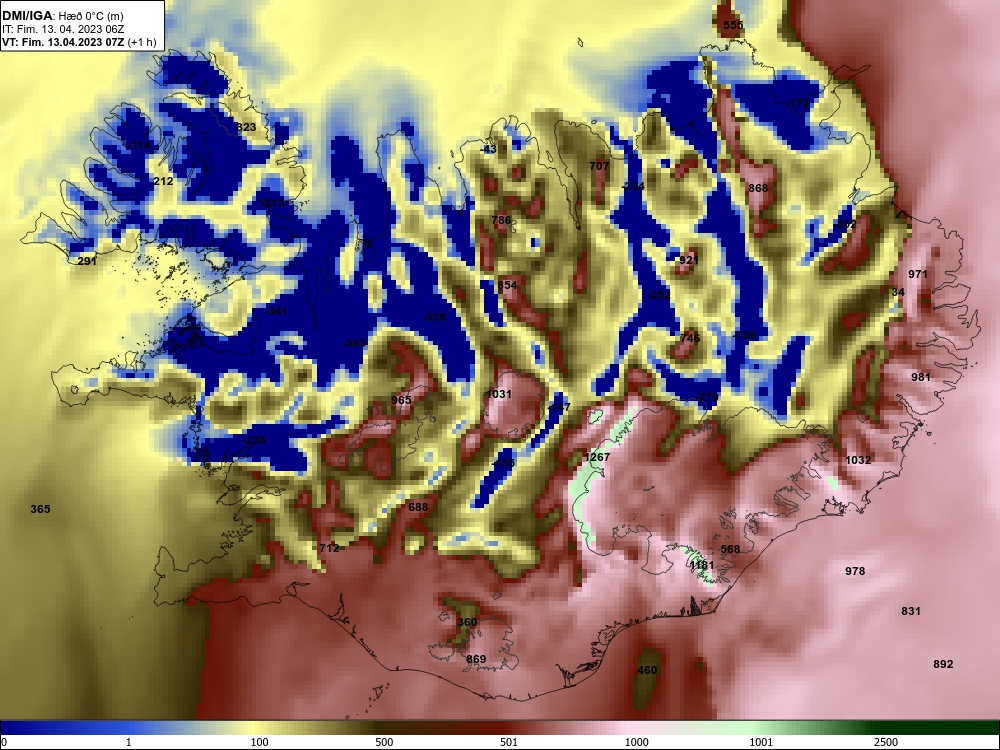
Task: Click the map value 854
Action: [x=507, y=285]
